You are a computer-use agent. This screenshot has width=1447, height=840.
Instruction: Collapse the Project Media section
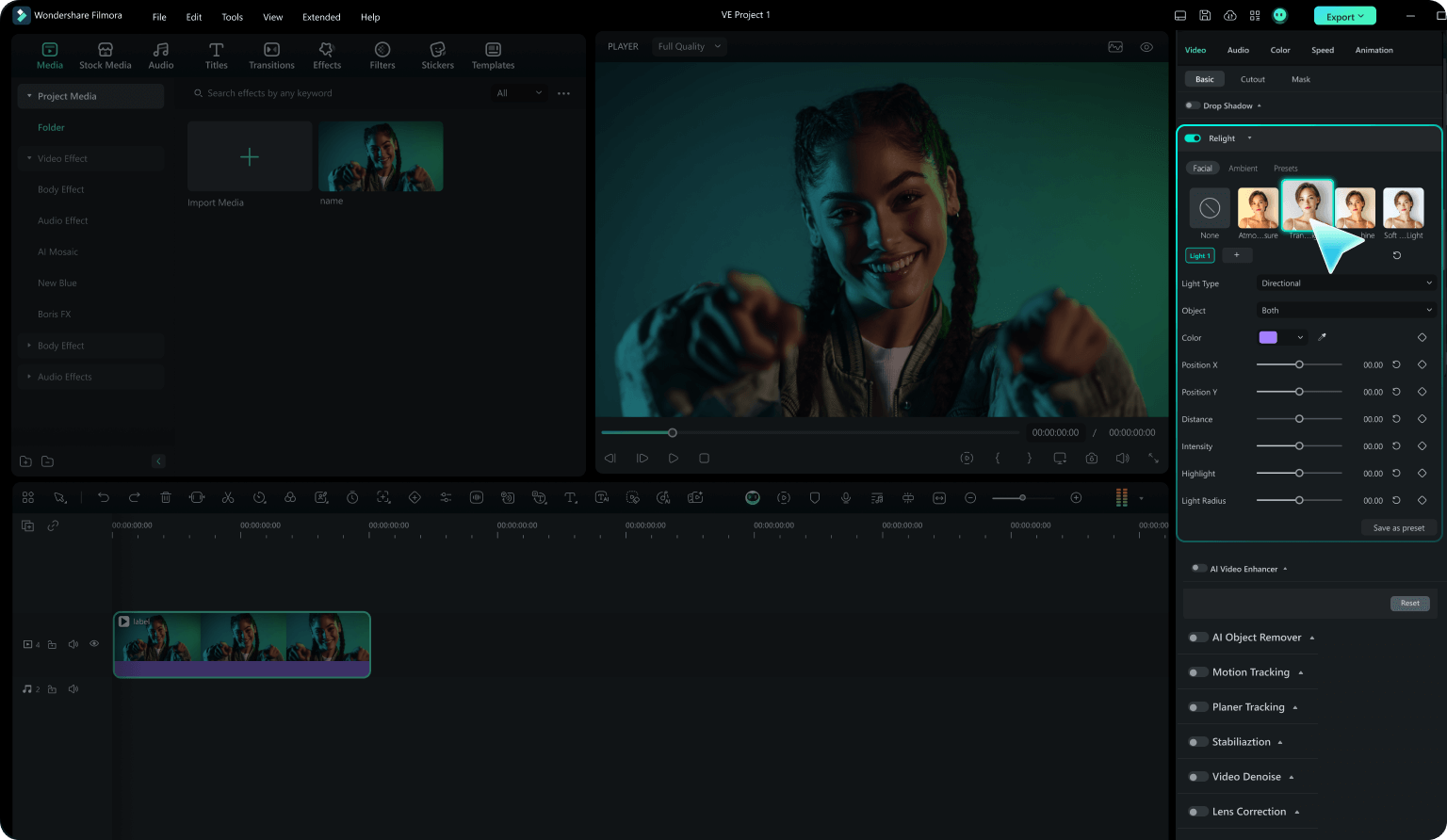click(29, 96)
